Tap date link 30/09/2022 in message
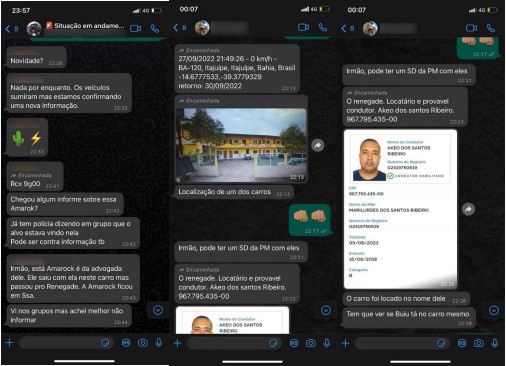Image resolution: width=506 pixels, height=366 pixels. point(223,86)
